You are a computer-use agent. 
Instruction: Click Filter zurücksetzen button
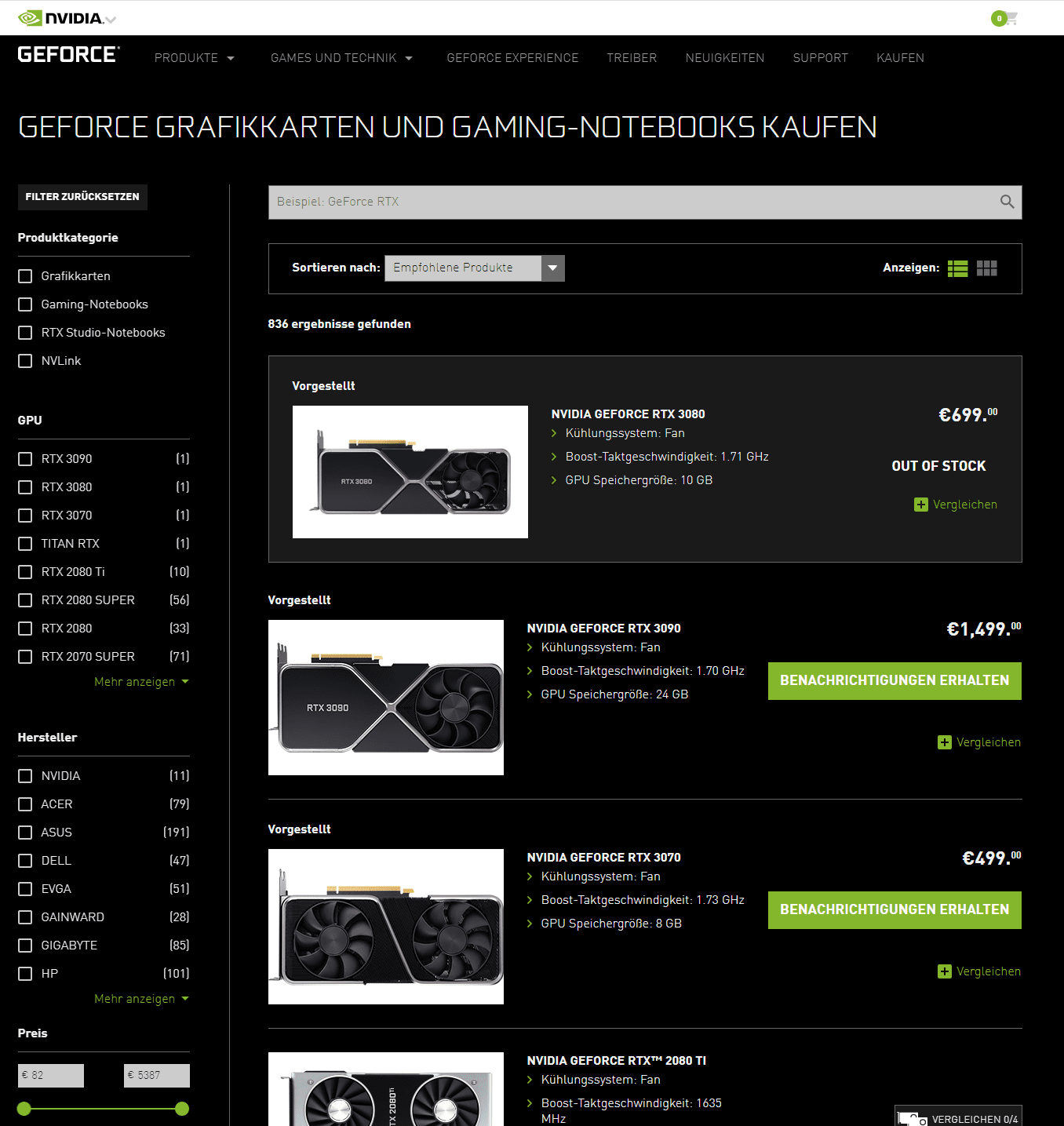click(82, 197)
